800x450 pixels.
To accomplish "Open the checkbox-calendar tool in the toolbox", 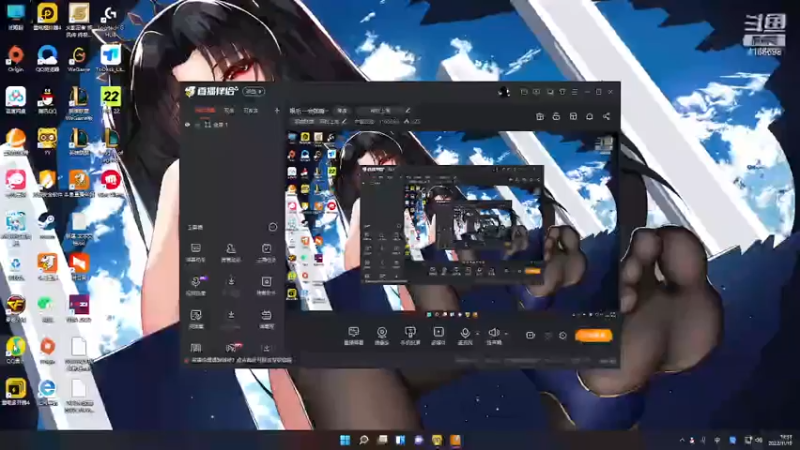I will (x=266, y=252).
